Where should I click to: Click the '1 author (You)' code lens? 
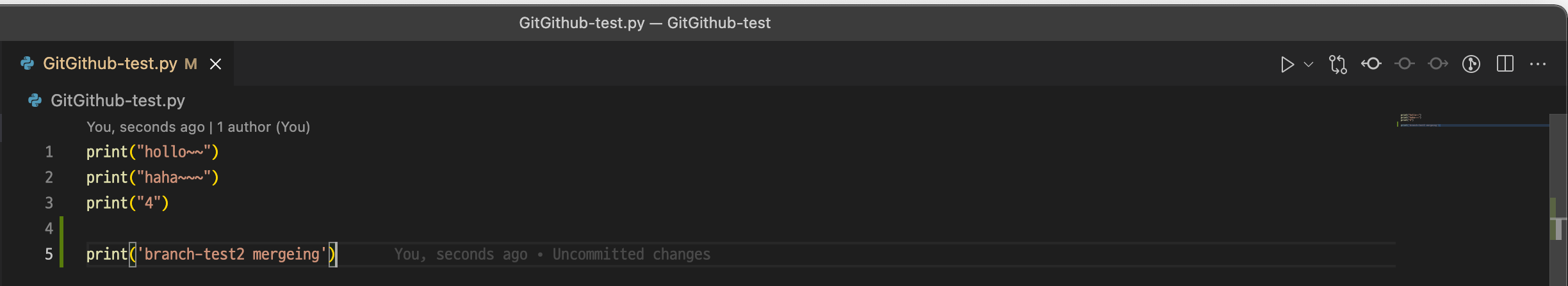point(263,127)
